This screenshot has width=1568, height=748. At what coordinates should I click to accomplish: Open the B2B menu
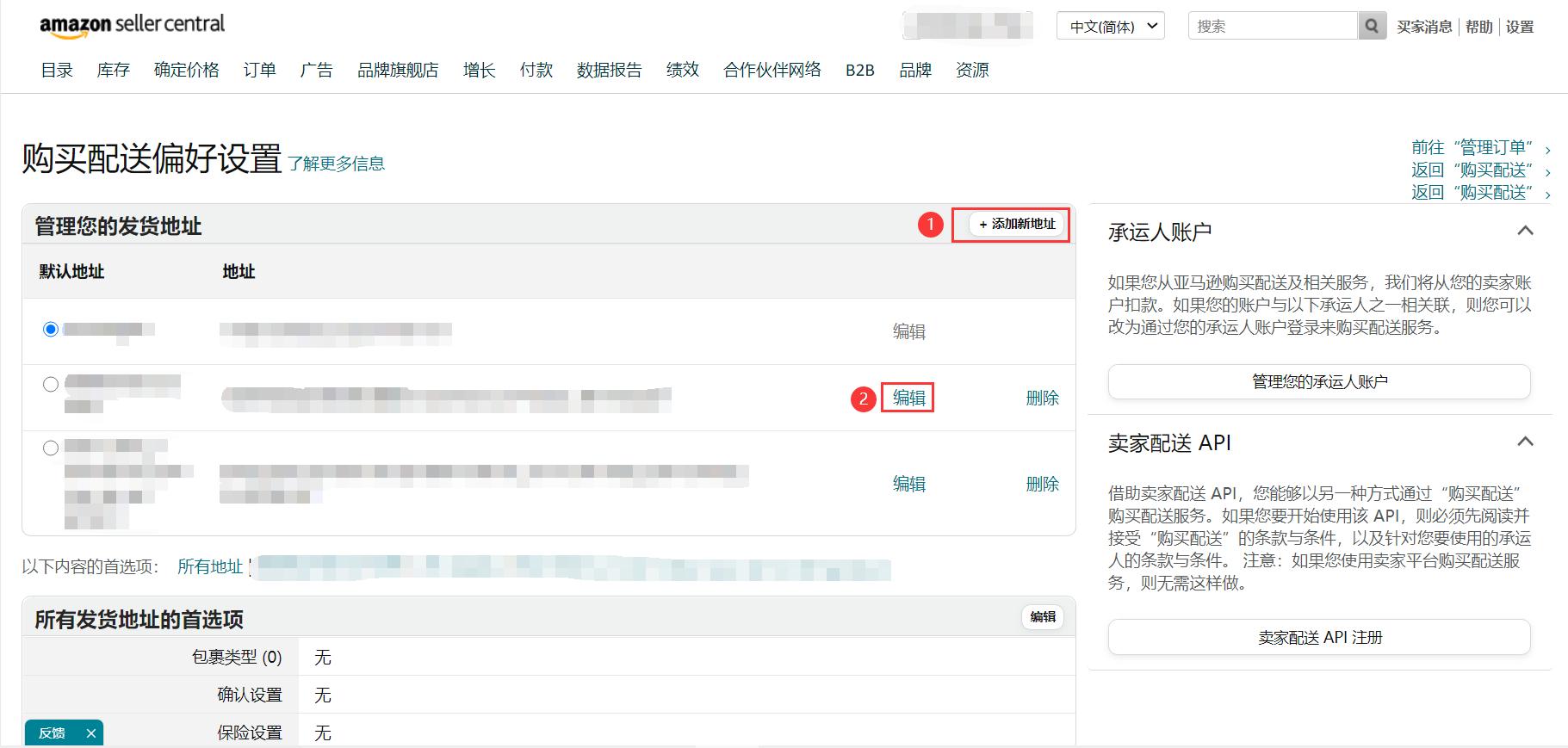click(860, 70)
